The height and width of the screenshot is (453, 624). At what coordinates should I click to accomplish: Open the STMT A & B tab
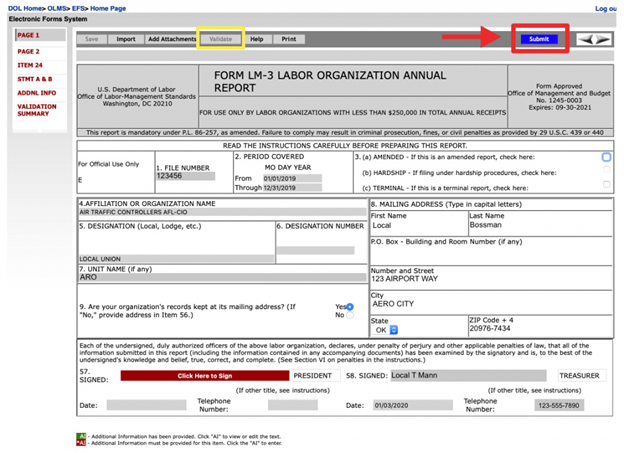[x=34, y=79]
